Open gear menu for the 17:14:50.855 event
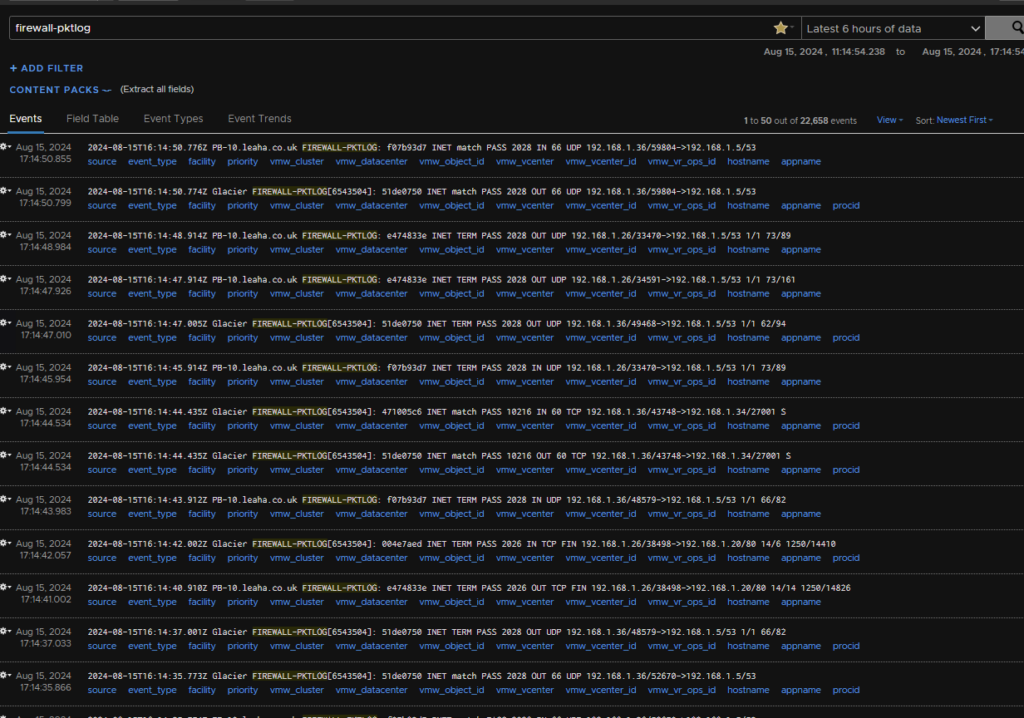Image resolution: width=1024 pixels, height=718 pixels. click(6, 147)
